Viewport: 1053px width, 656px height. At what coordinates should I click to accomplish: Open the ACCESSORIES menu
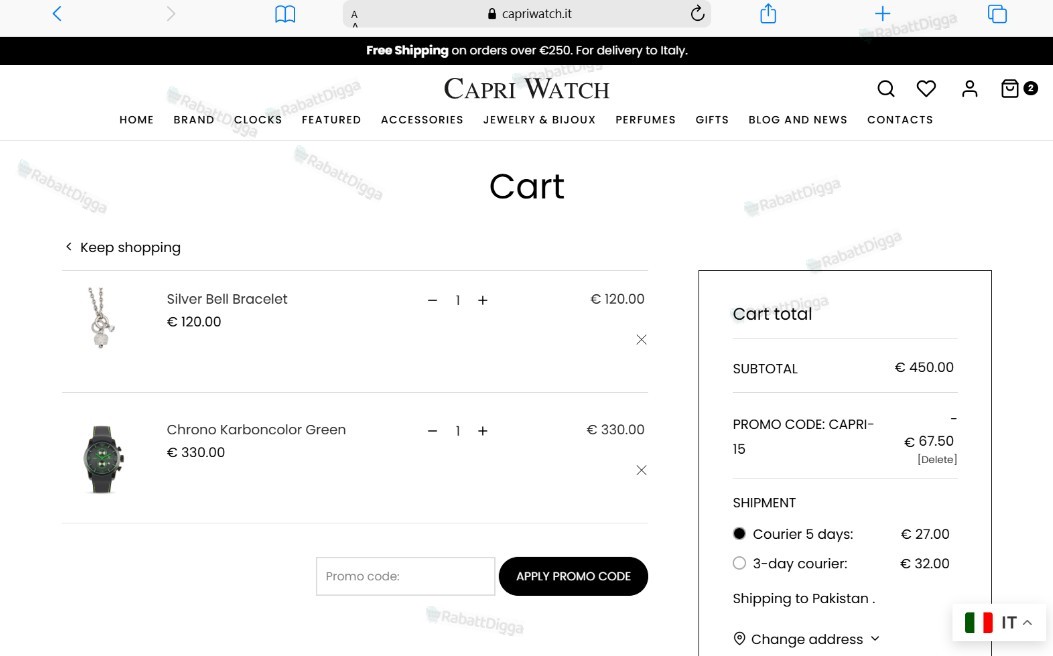(x=422, y=120)
